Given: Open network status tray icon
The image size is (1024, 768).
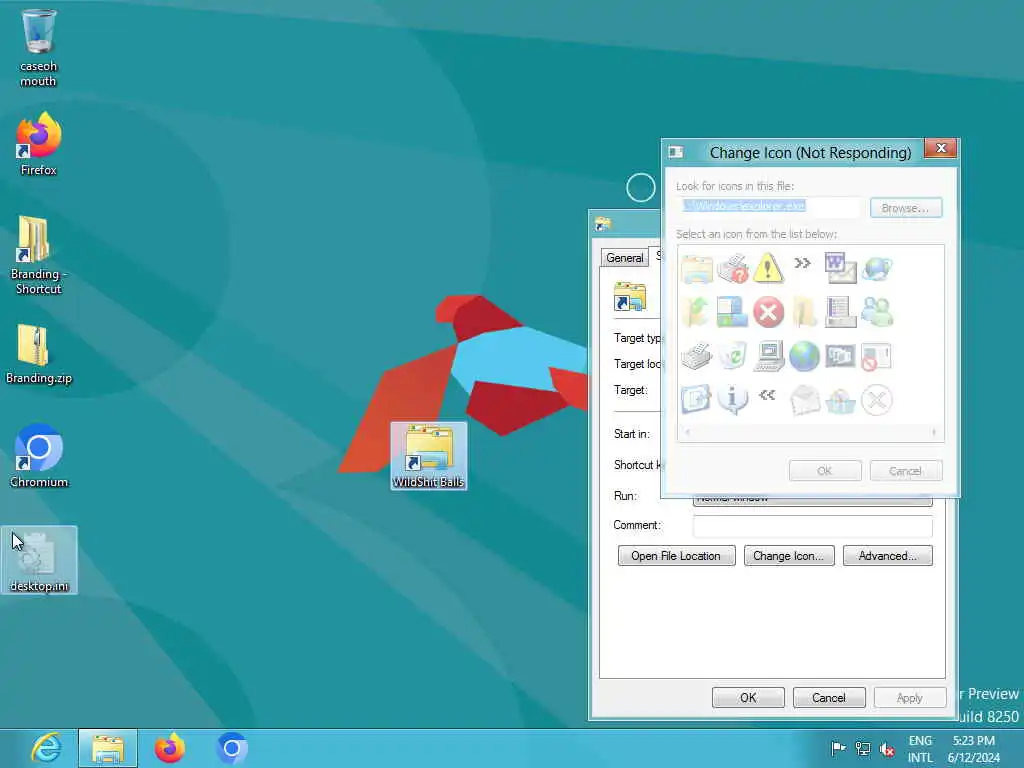Looking at the screenshot, I should [x=863, y=748].
